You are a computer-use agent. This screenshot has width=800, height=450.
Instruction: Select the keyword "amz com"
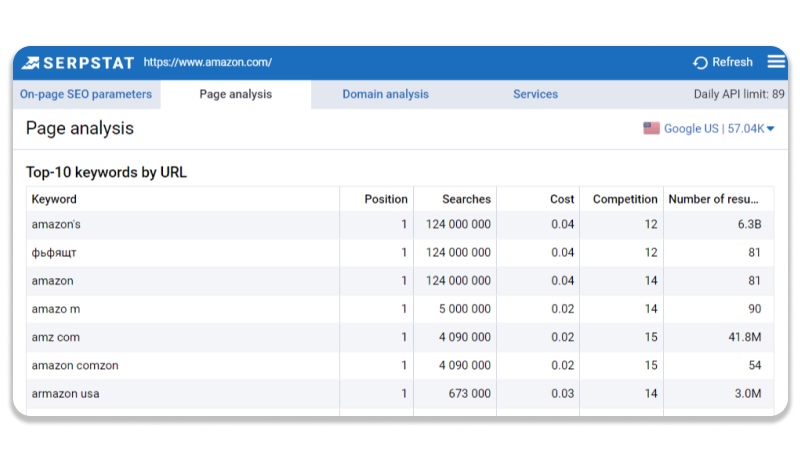(56, 337)
